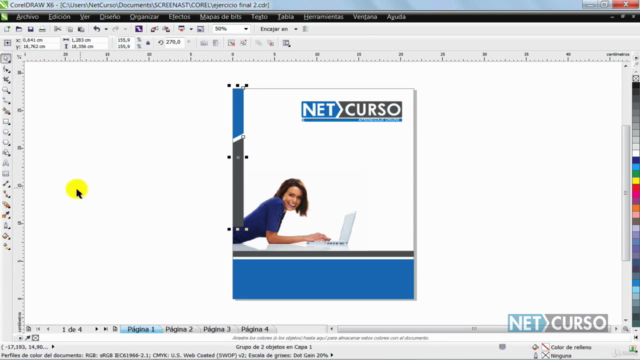This screenshot has width=640, height=360.
Task: Expand color profile info arrow in status bar
Action: pos(332,356)
